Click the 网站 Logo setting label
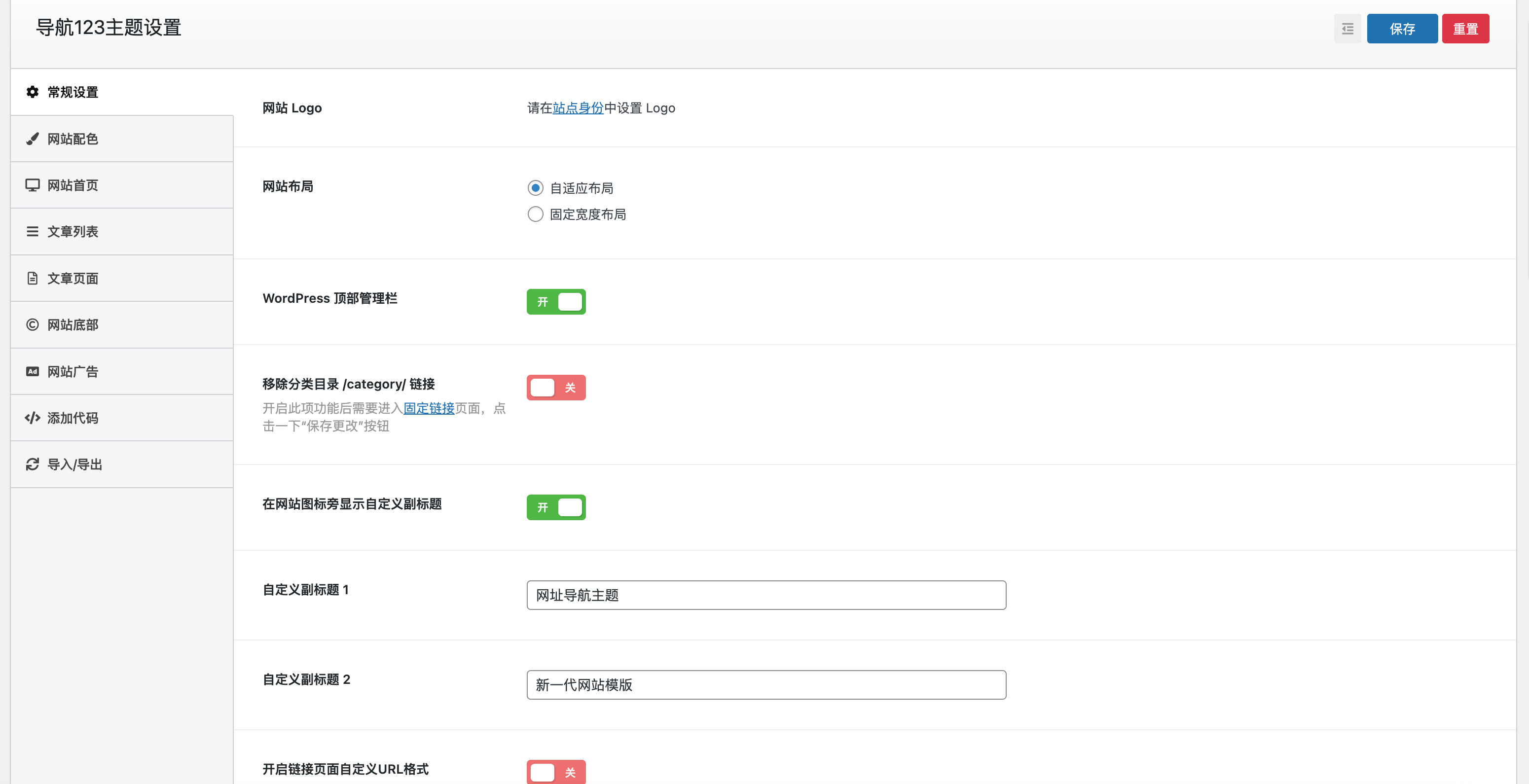 [x=292, y=108]
